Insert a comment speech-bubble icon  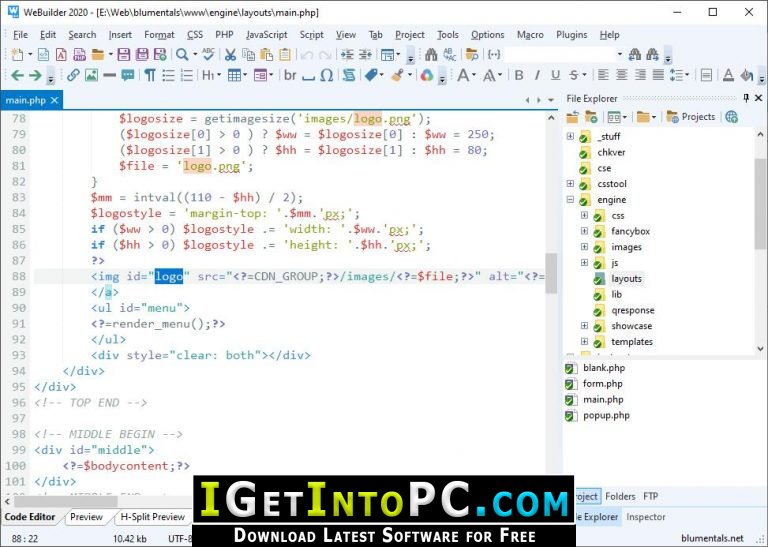click(128, 75)
